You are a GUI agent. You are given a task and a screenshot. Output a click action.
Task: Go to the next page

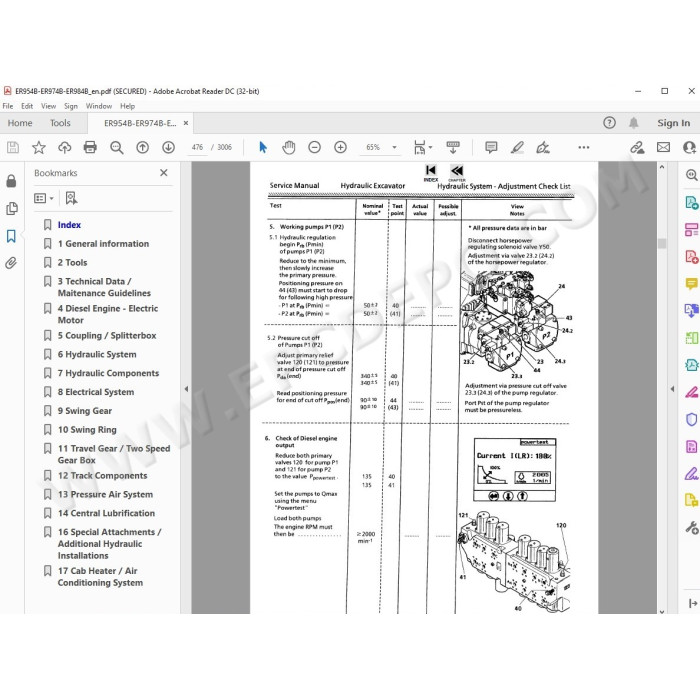[168, 147]
